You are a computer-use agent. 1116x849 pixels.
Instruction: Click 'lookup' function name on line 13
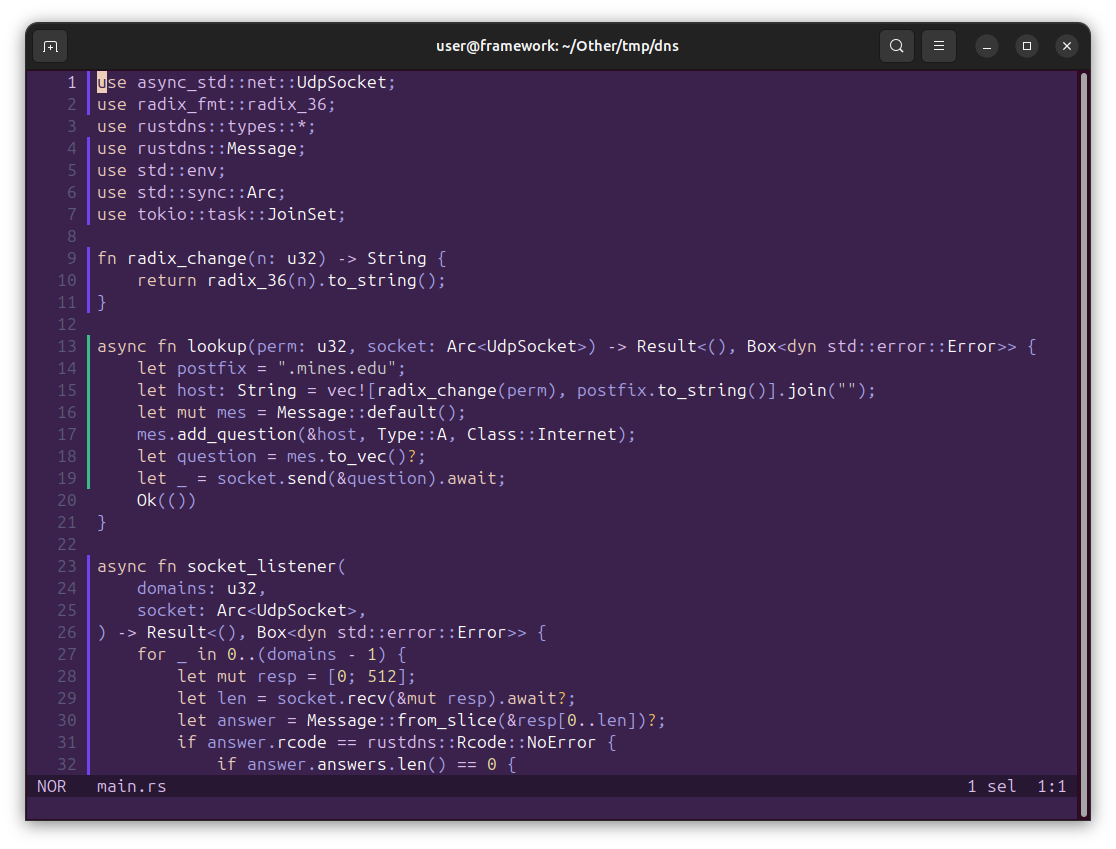click(x=217, y=347)
